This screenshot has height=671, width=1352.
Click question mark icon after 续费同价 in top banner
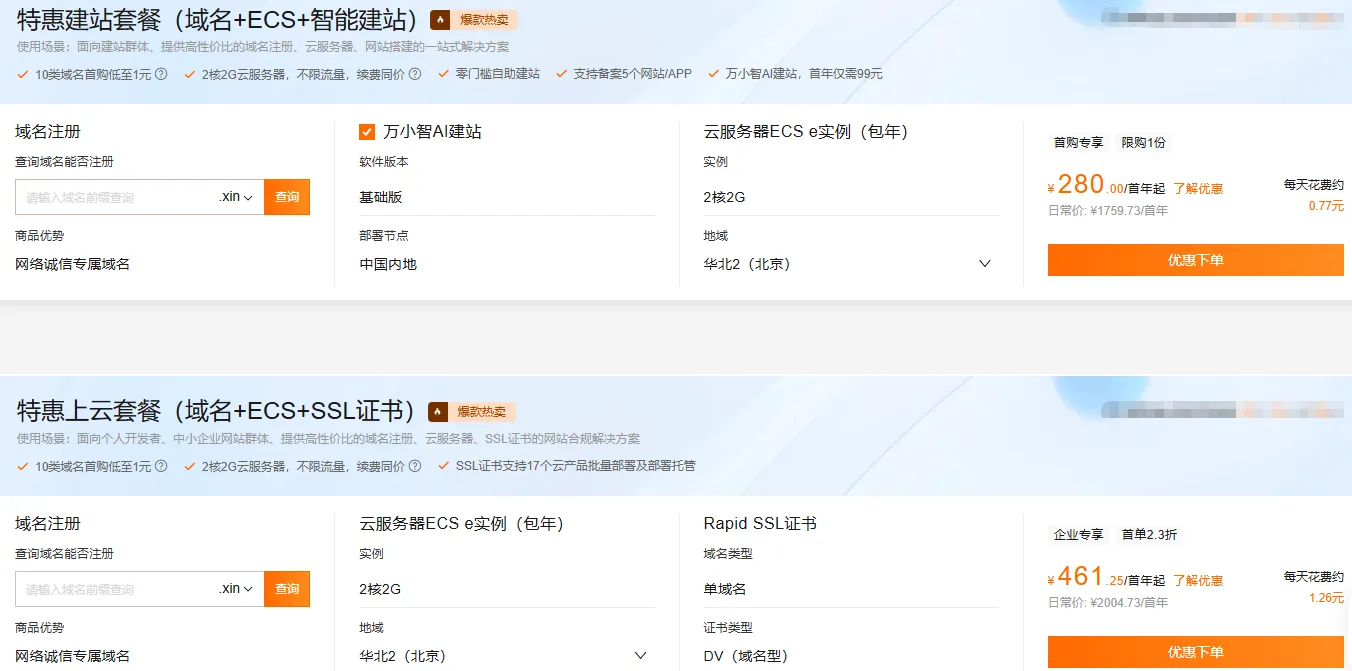(415, 74)
